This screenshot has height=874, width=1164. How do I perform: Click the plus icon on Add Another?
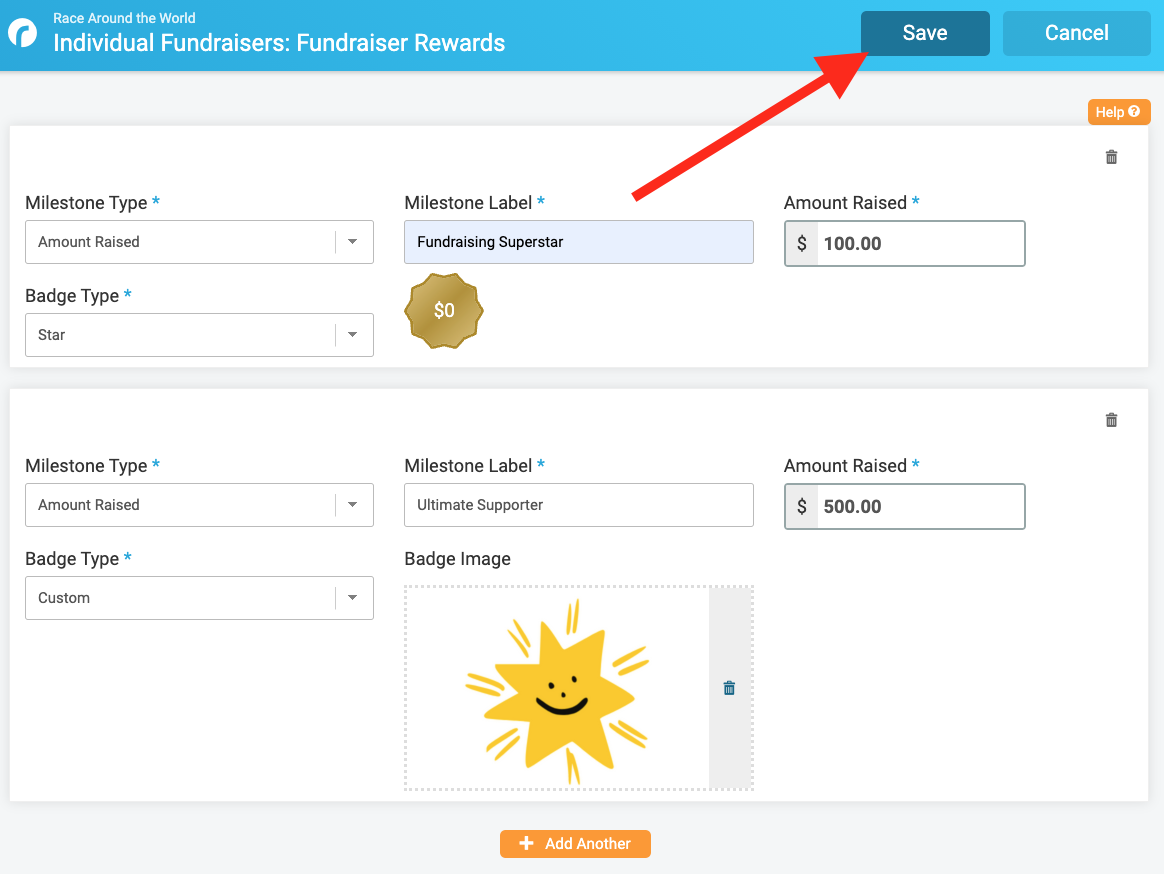point(527,844)
